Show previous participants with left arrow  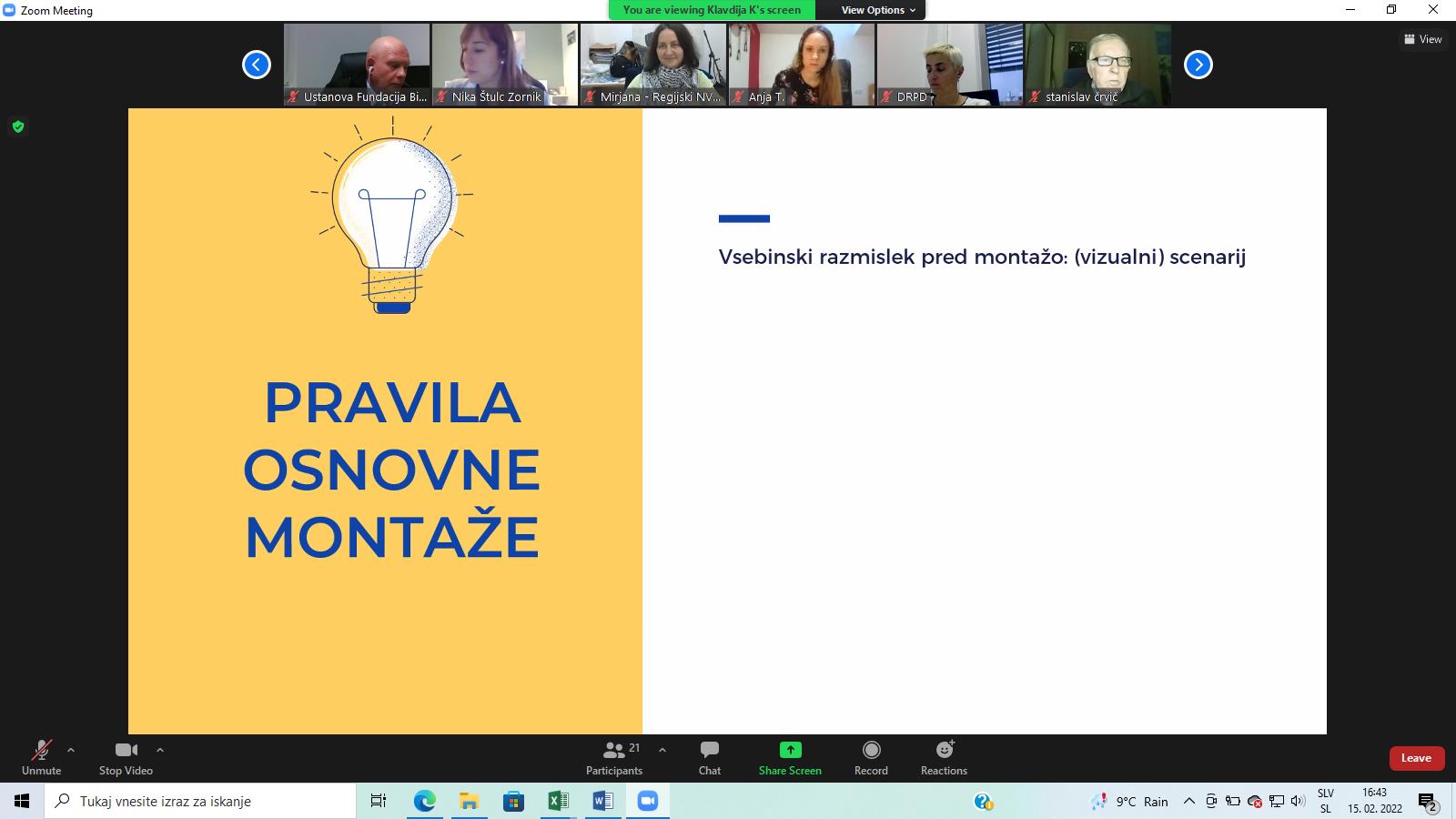coord(257,65)
